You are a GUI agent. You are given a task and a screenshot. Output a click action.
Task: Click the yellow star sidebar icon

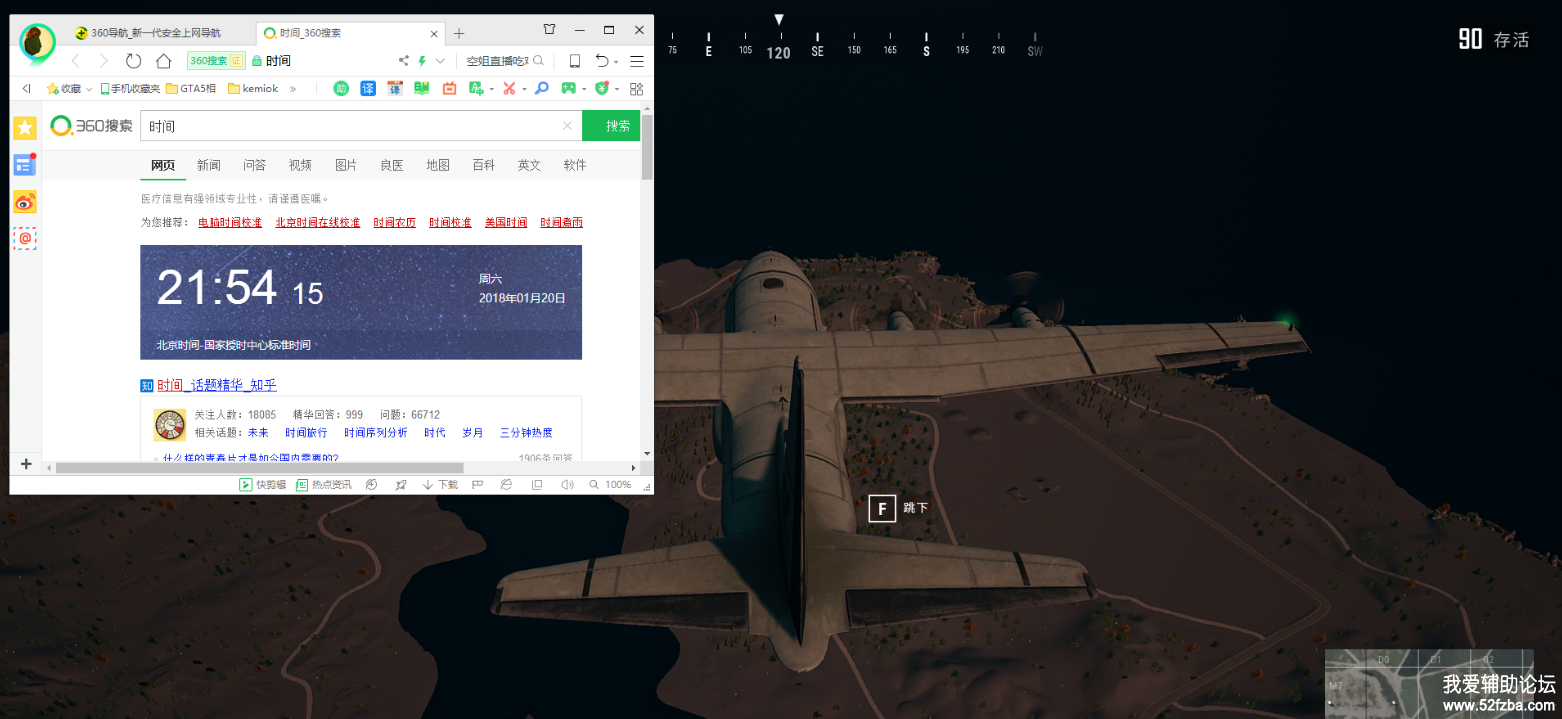[x=25, y=128]
